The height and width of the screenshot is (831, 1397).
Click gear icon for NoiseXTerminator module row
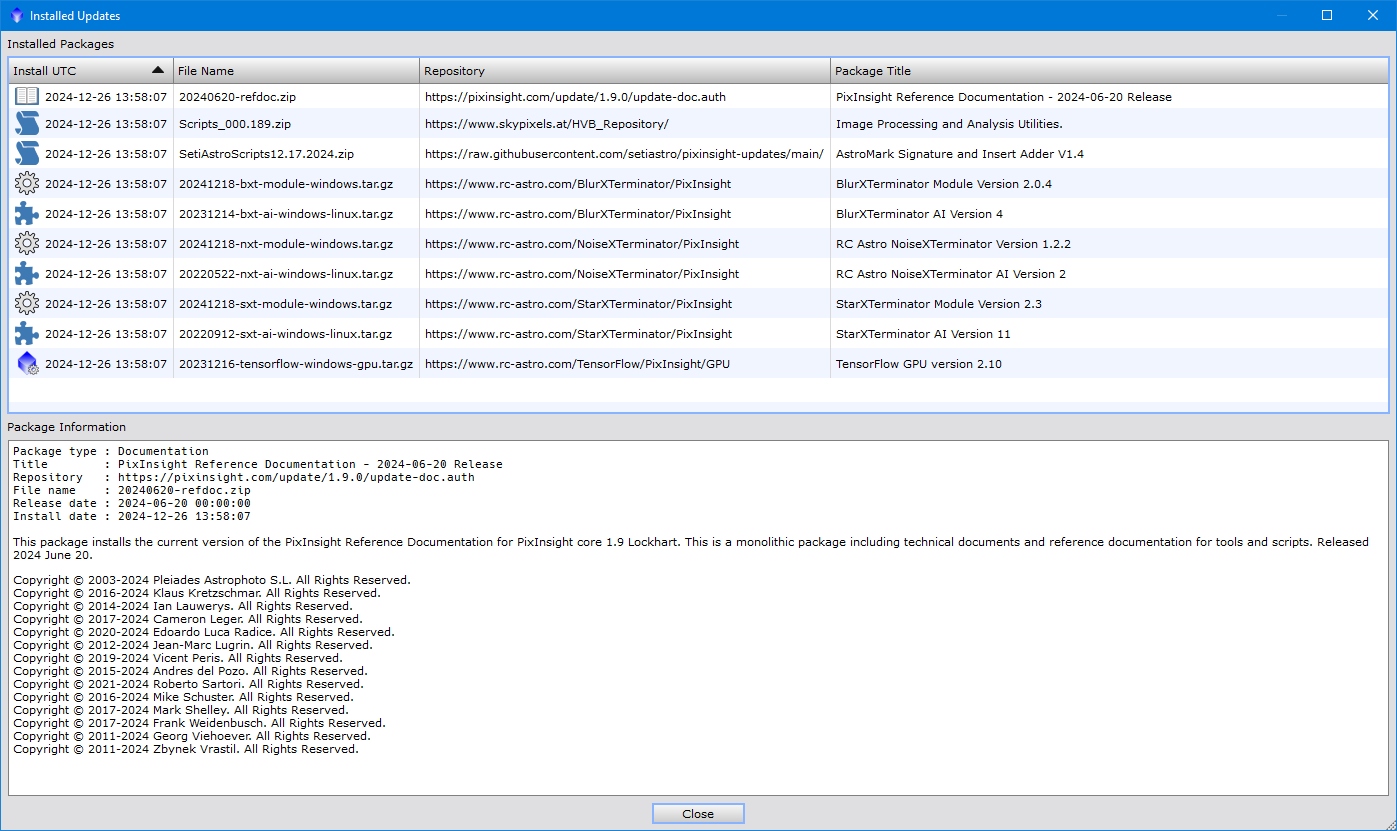[27, 244]
